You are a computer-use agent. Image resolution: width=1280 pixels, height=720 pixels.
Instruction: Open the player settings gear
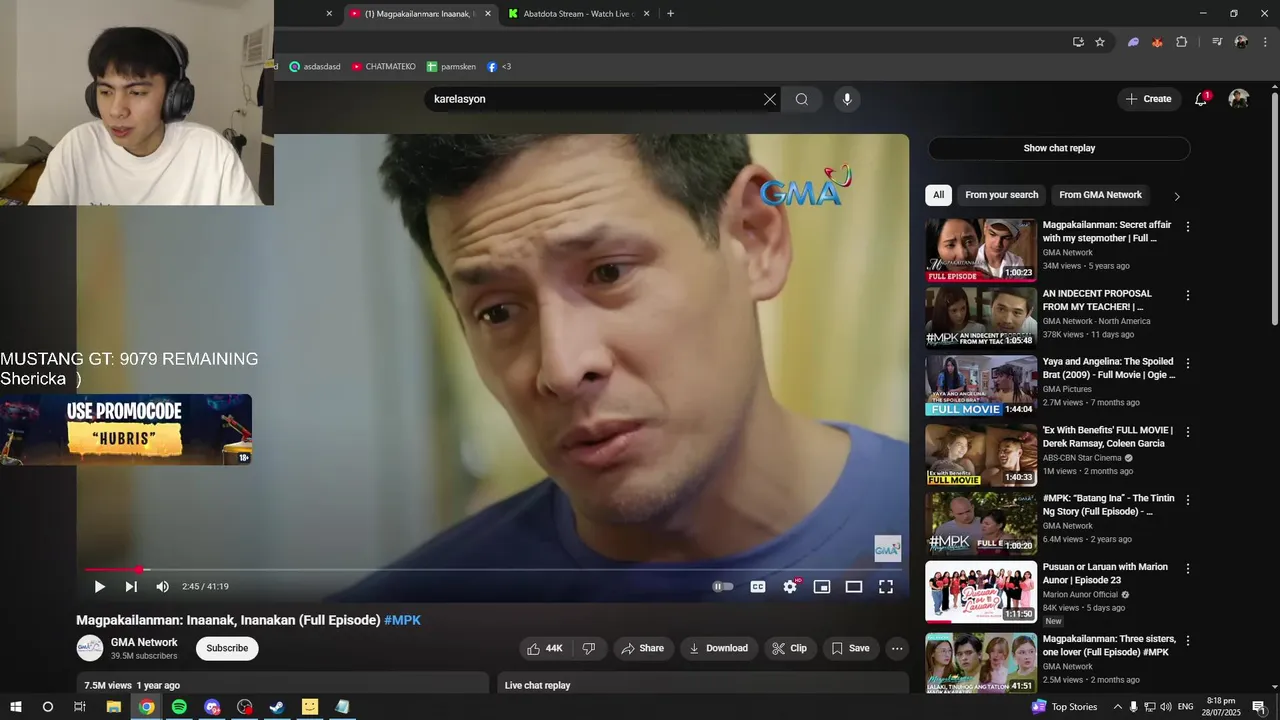[790, 587]
